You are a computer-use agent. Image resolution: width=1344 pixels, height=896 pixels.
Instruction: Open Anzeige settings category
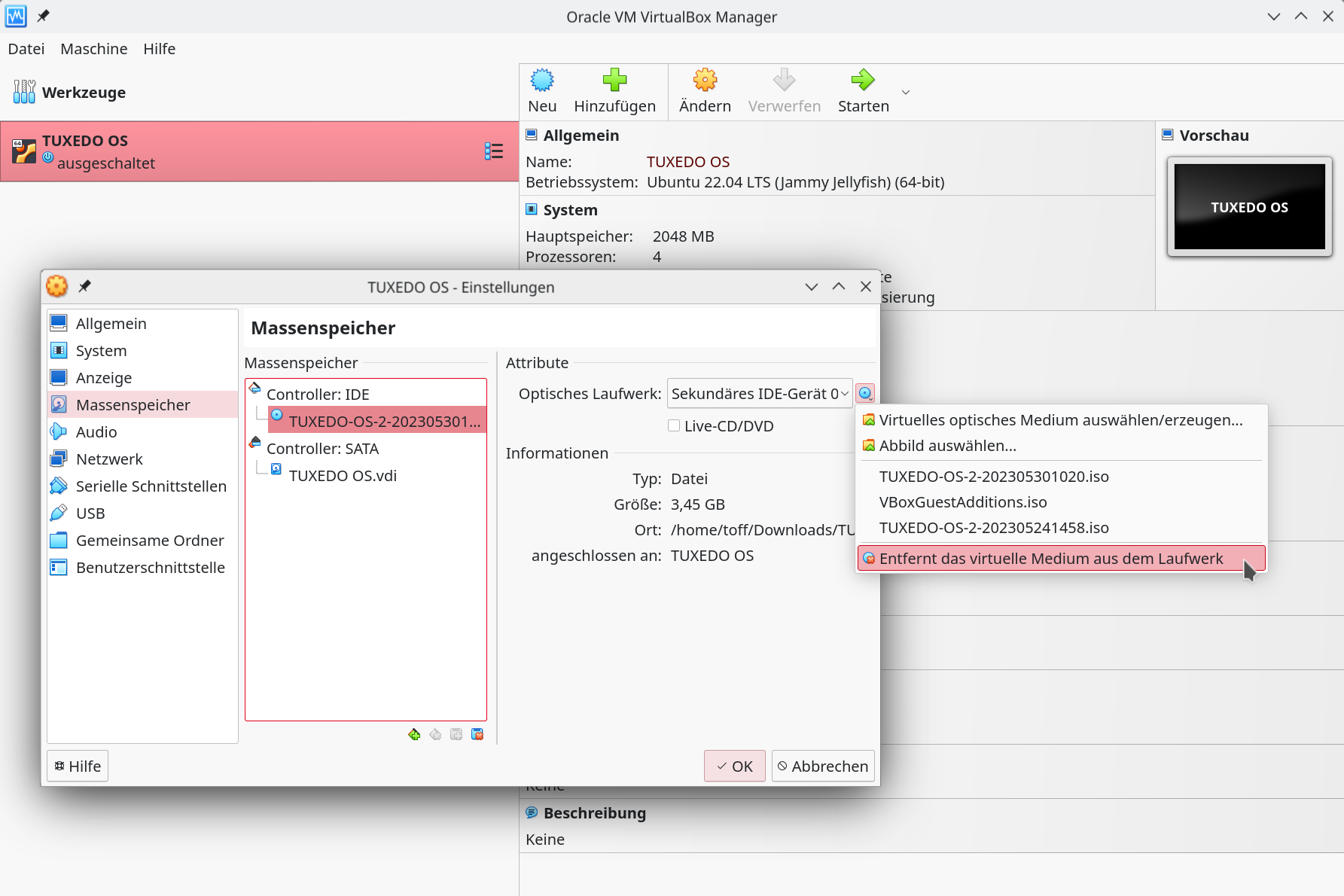[142, 378]
